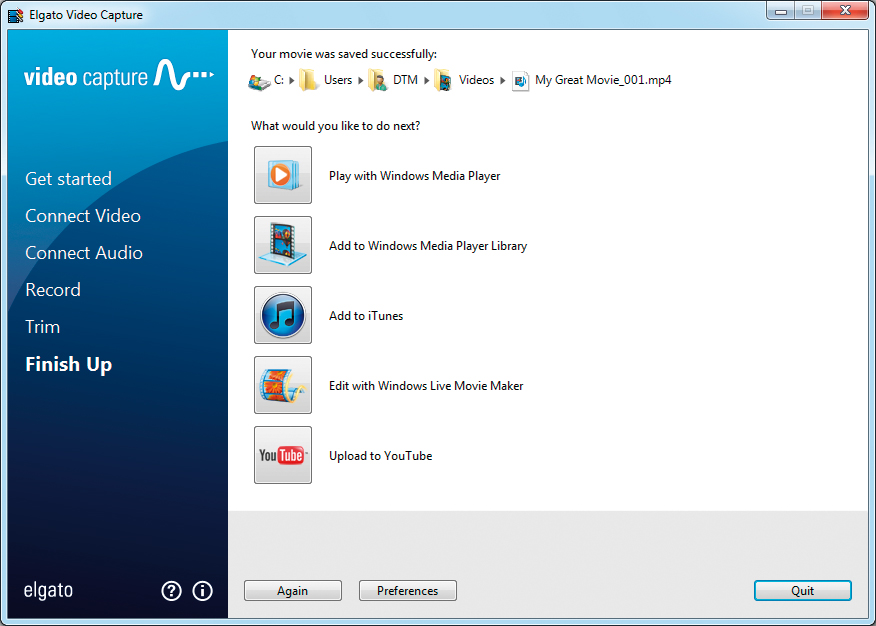Open the Record step in sidebar
This screenshot has height=626, width=876.
52,290
